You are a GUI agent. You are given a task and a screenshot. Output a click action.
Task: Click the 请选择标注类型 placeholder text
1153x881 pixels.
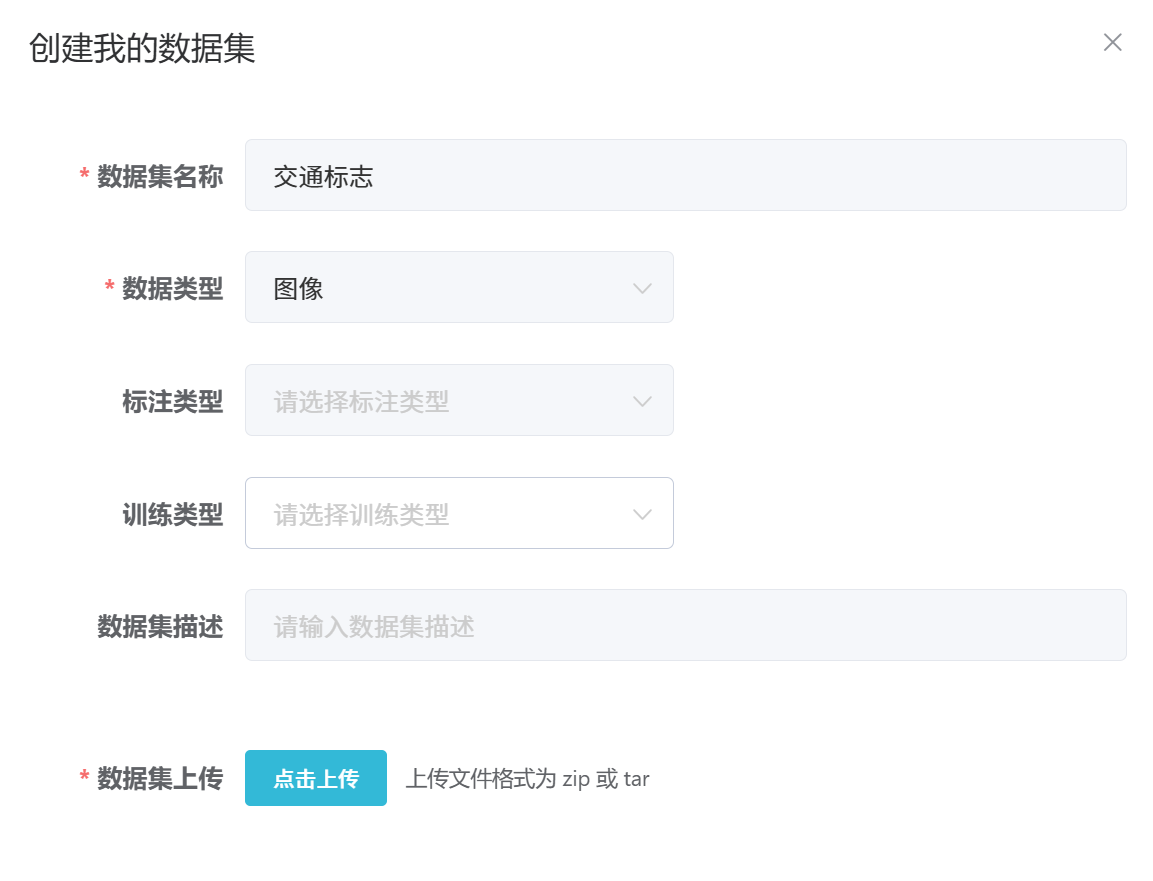pyautogui.click(x=361, y=402)
